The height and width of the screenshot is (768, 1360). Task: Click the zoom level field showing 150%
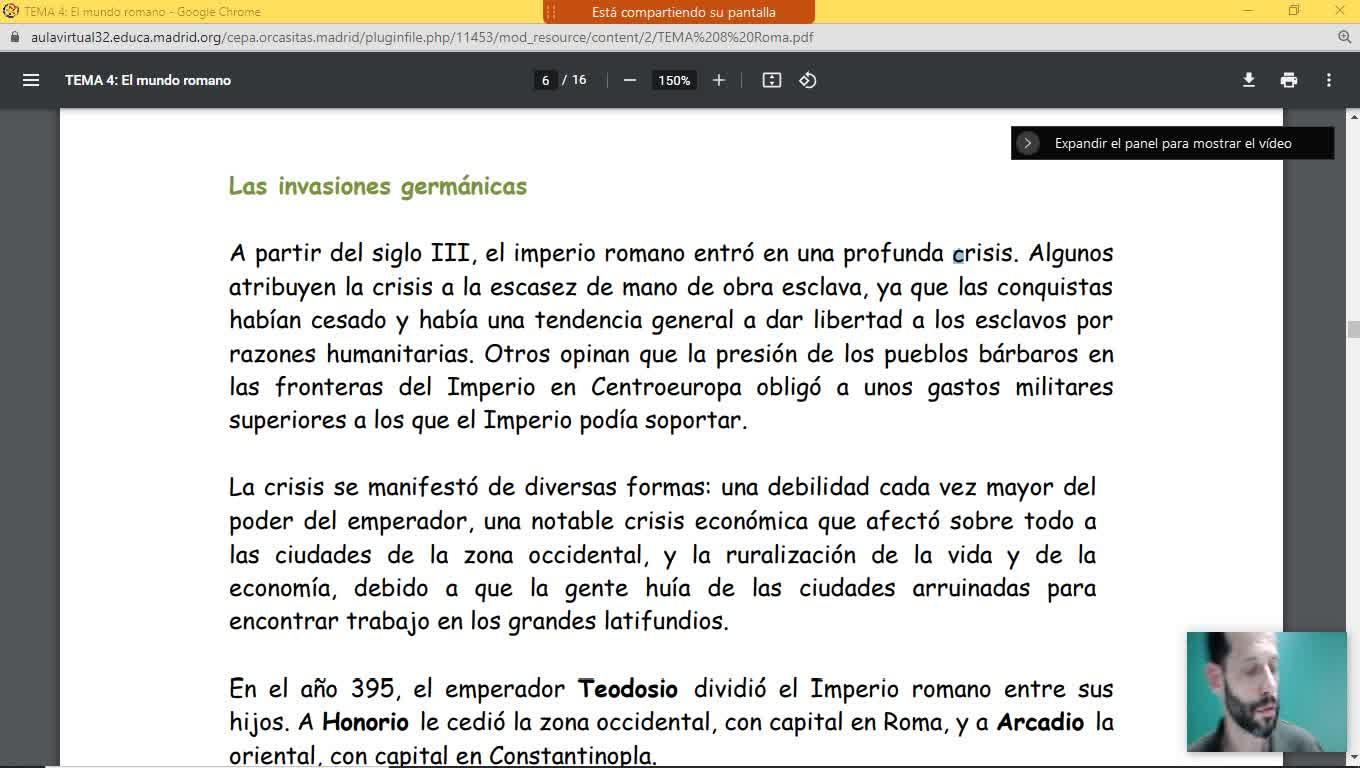tap(674, 80)
